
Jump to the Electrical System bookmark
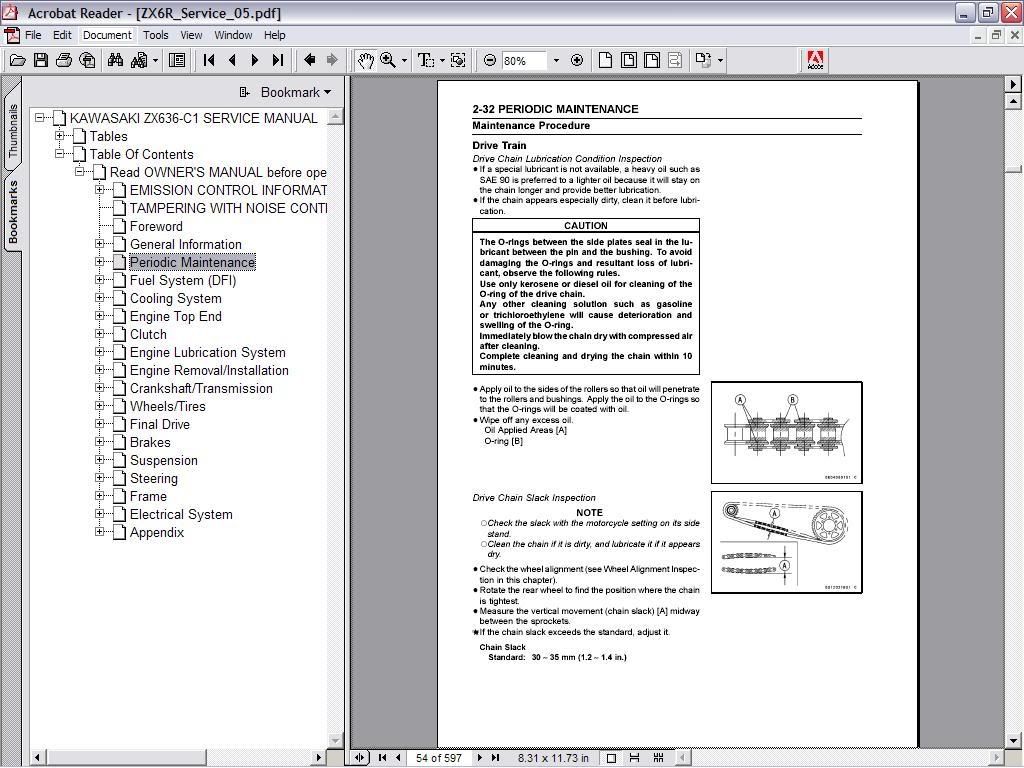tap(181, 514)
